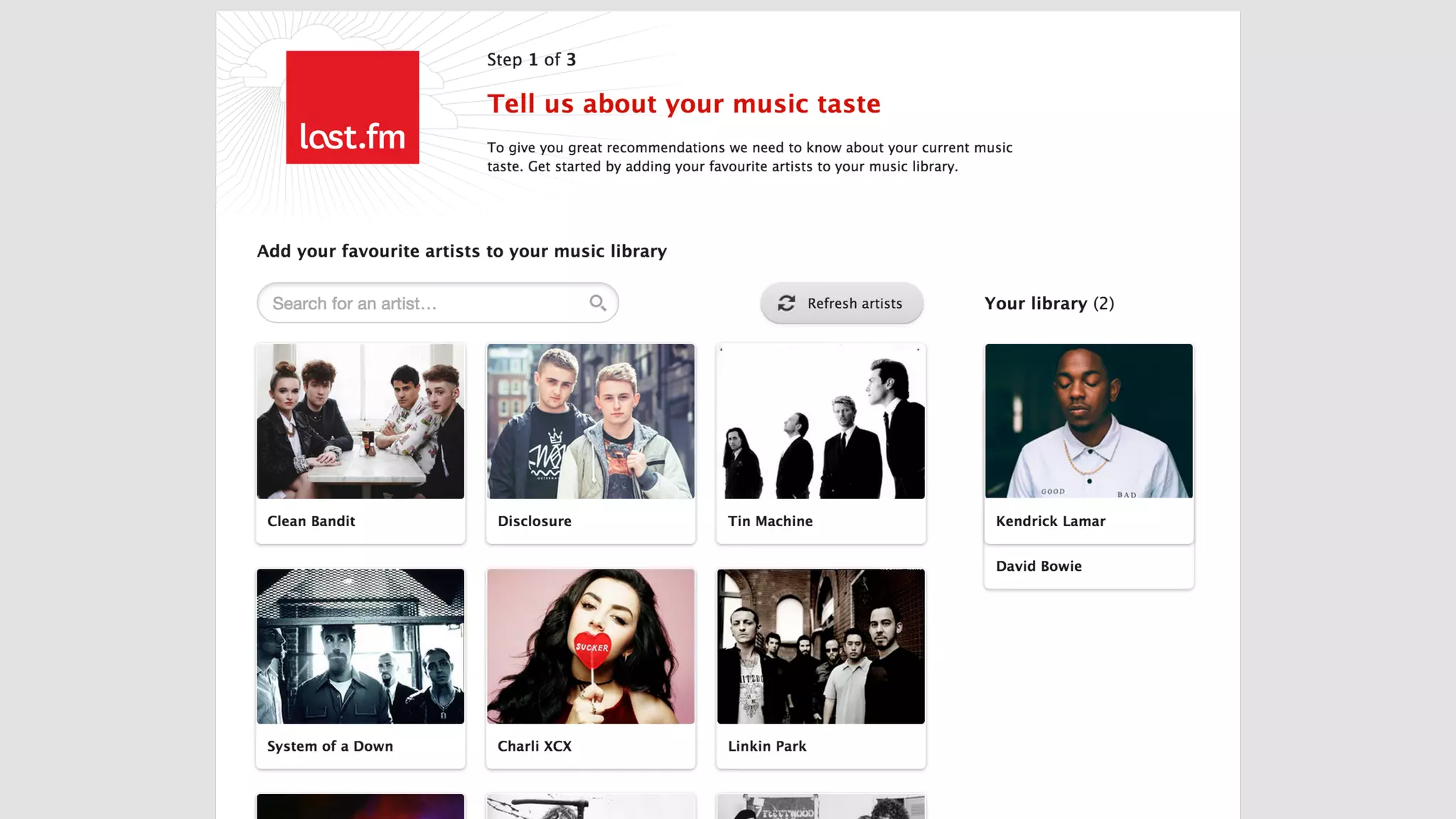Focus the Search for an artist field
This screenshot has width=1456, height=819.
pos(425,304)
